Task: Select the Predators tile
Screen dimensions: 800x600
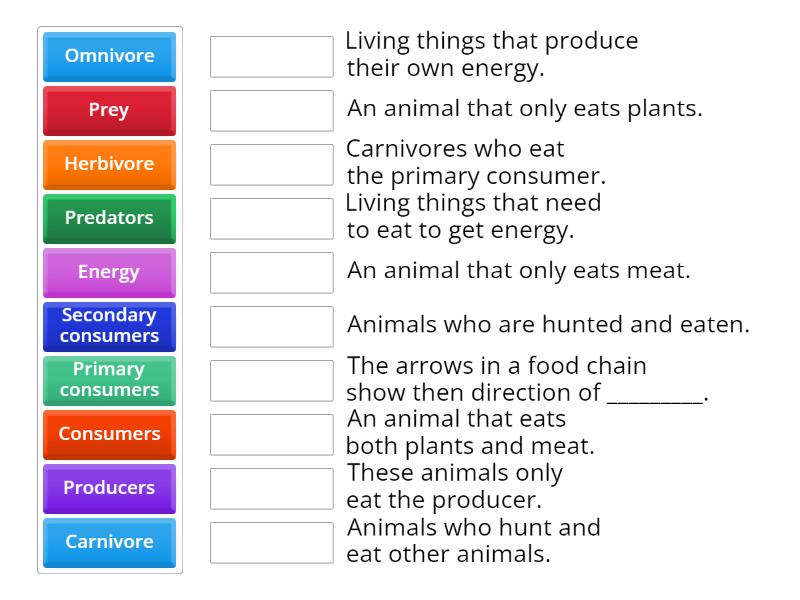Action: (x=108, y=218)
